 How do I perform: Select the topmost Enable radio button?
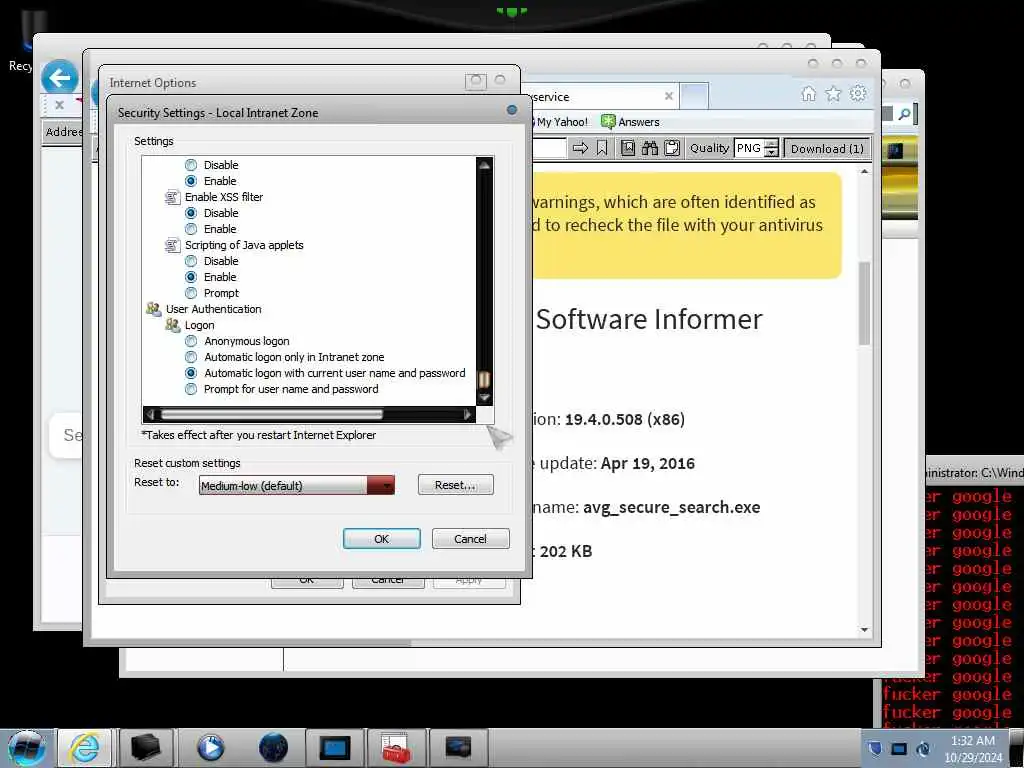coord(191,181)
